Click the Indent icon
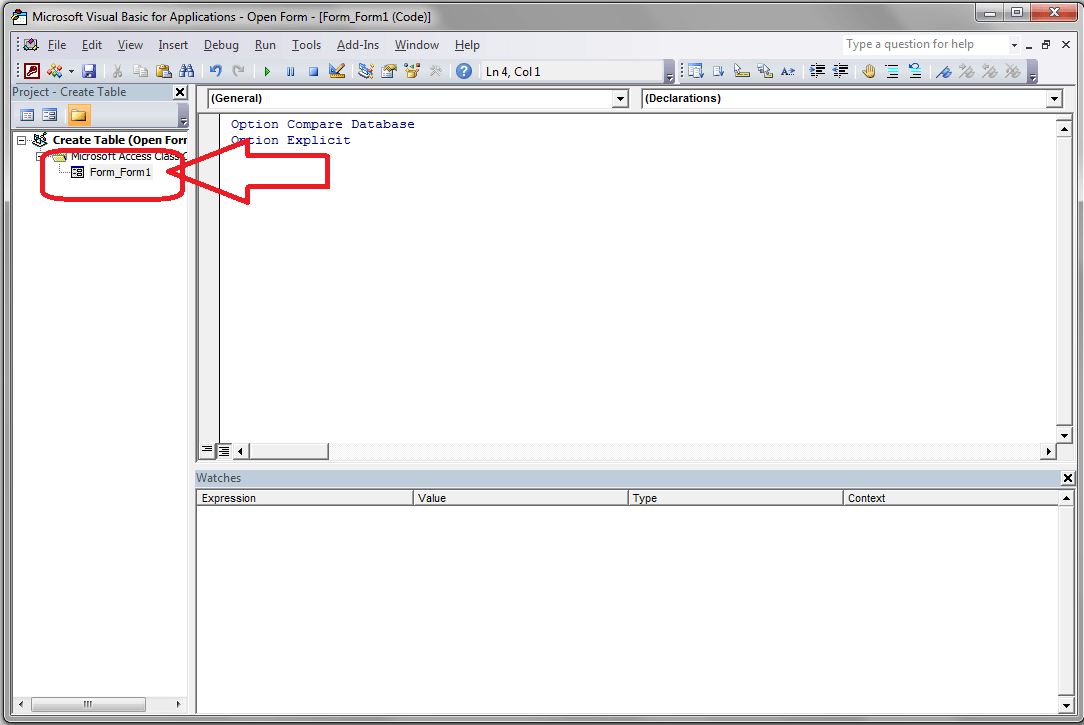 coord(817,70)
